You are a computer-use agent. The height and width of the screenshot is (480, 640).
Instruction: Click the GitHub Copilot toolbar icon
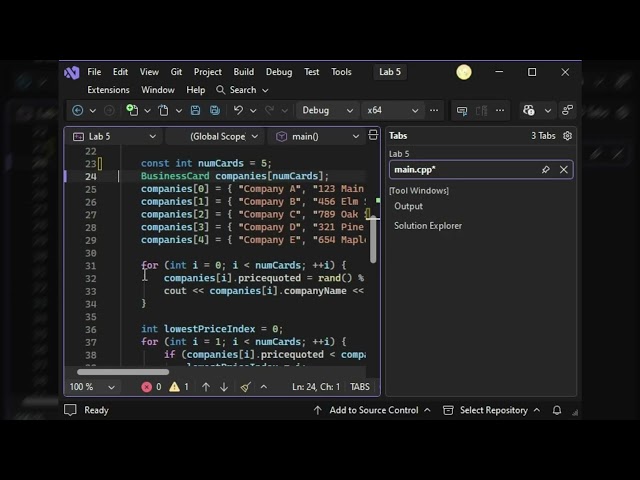tap(529, 110)
